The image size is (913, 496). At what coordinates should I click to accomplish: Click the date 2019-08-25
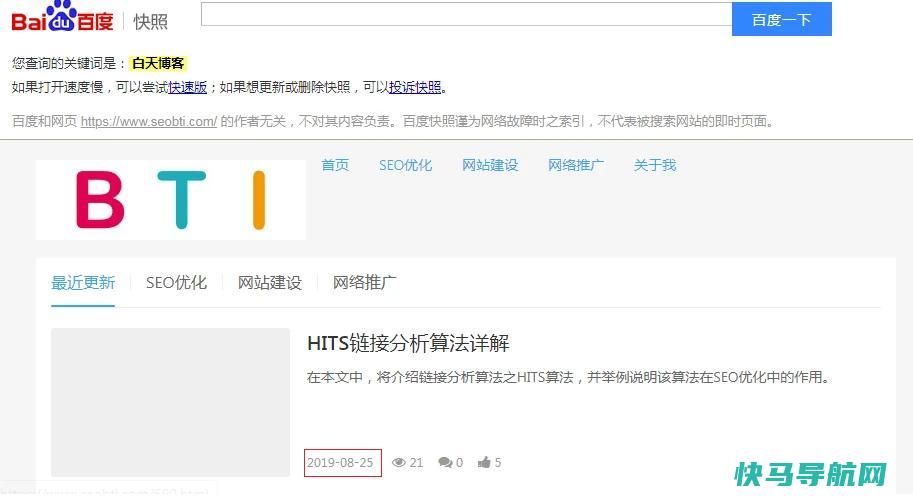pos(340,463)
